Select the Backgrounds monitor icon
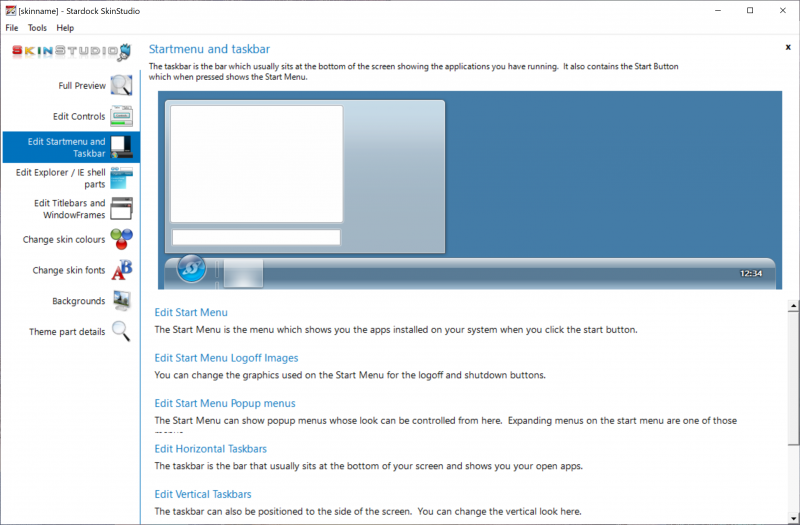The height and width of the screenshot is (525, 800). point(121,301)
